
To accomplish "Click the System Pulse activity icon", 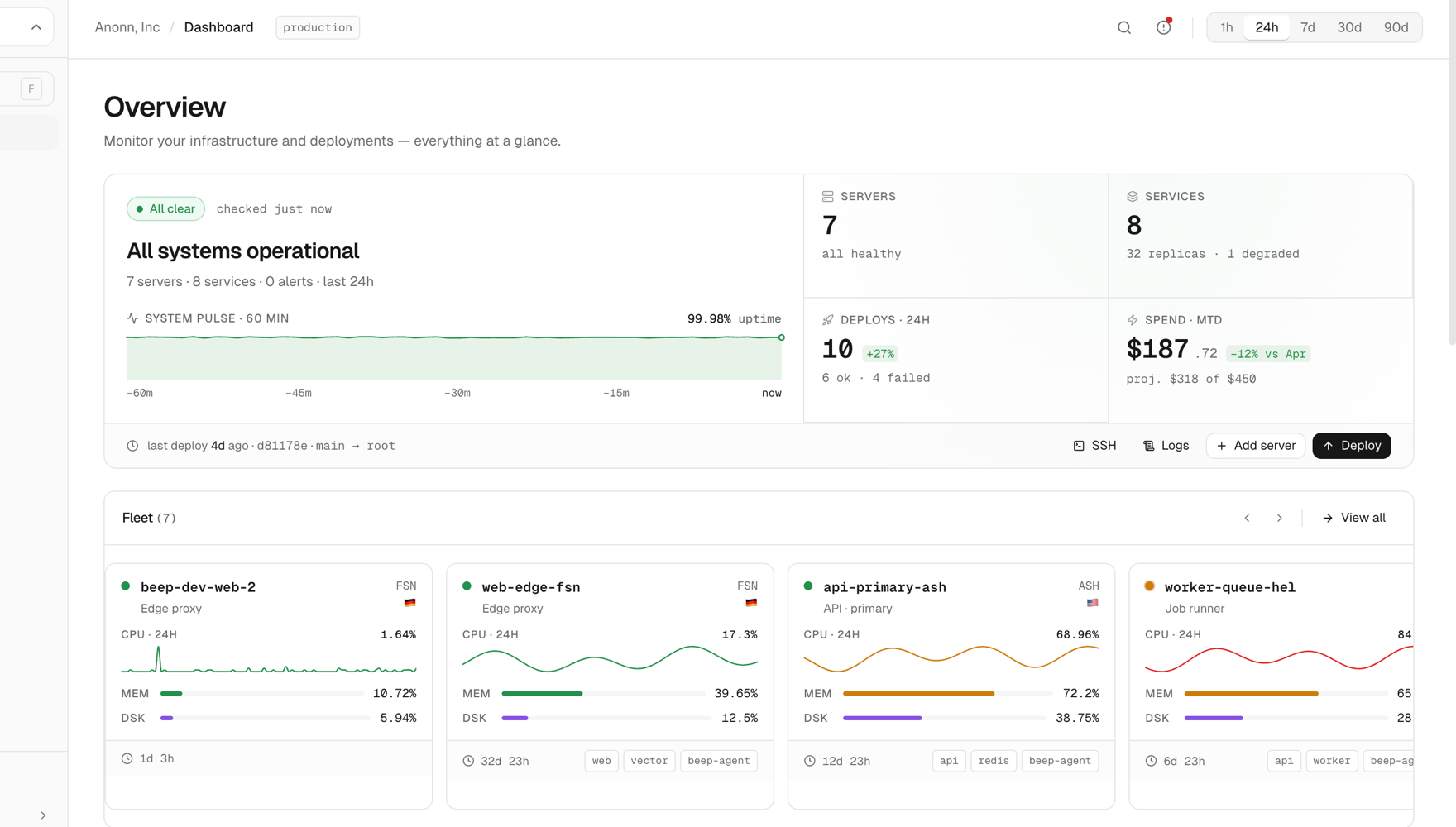I will click(x=132, y=318).
